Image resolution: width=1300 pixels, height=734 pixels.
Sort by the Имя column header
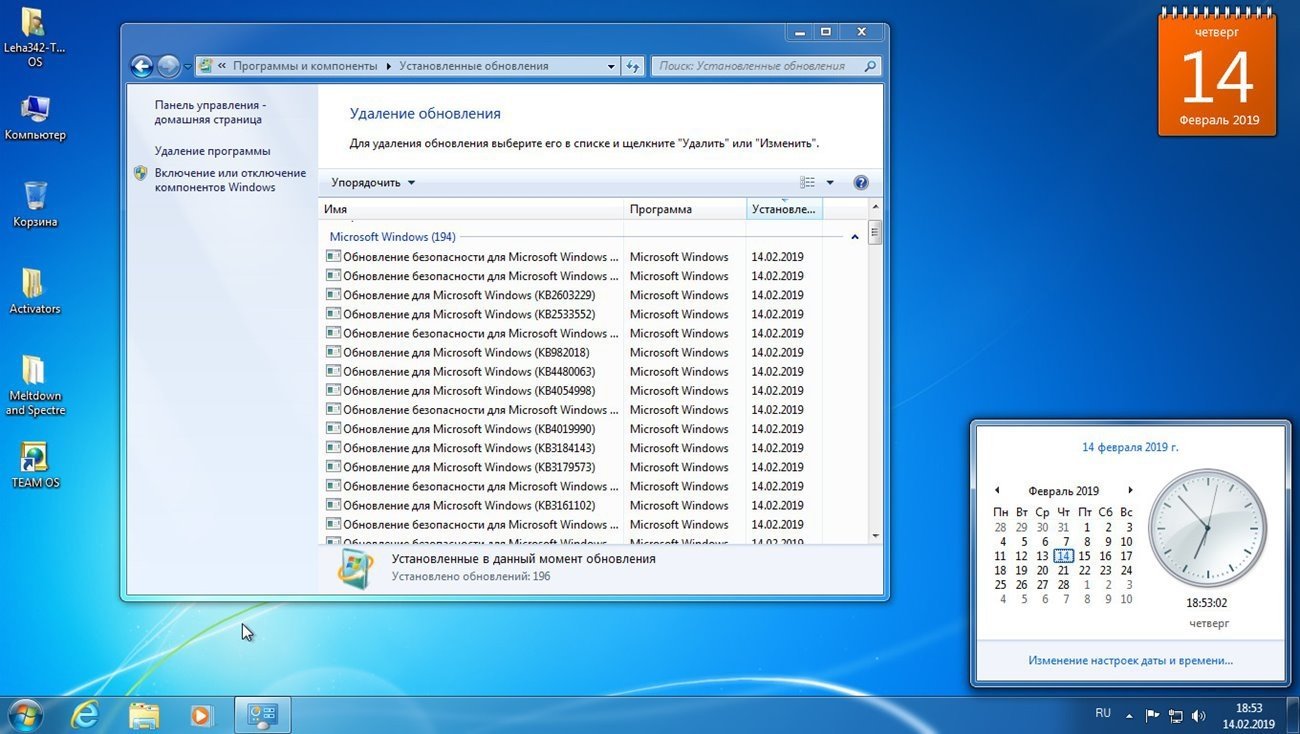pyautogui.click(x=471, y=209)
